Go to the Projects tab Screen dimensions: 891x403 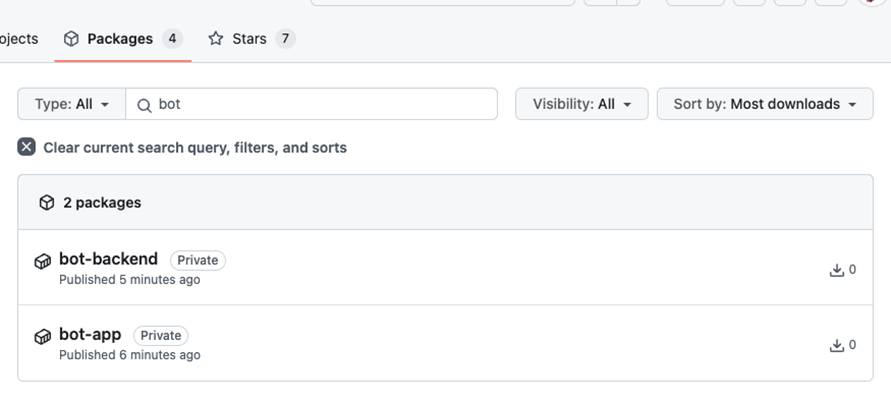tap(18, 39)
